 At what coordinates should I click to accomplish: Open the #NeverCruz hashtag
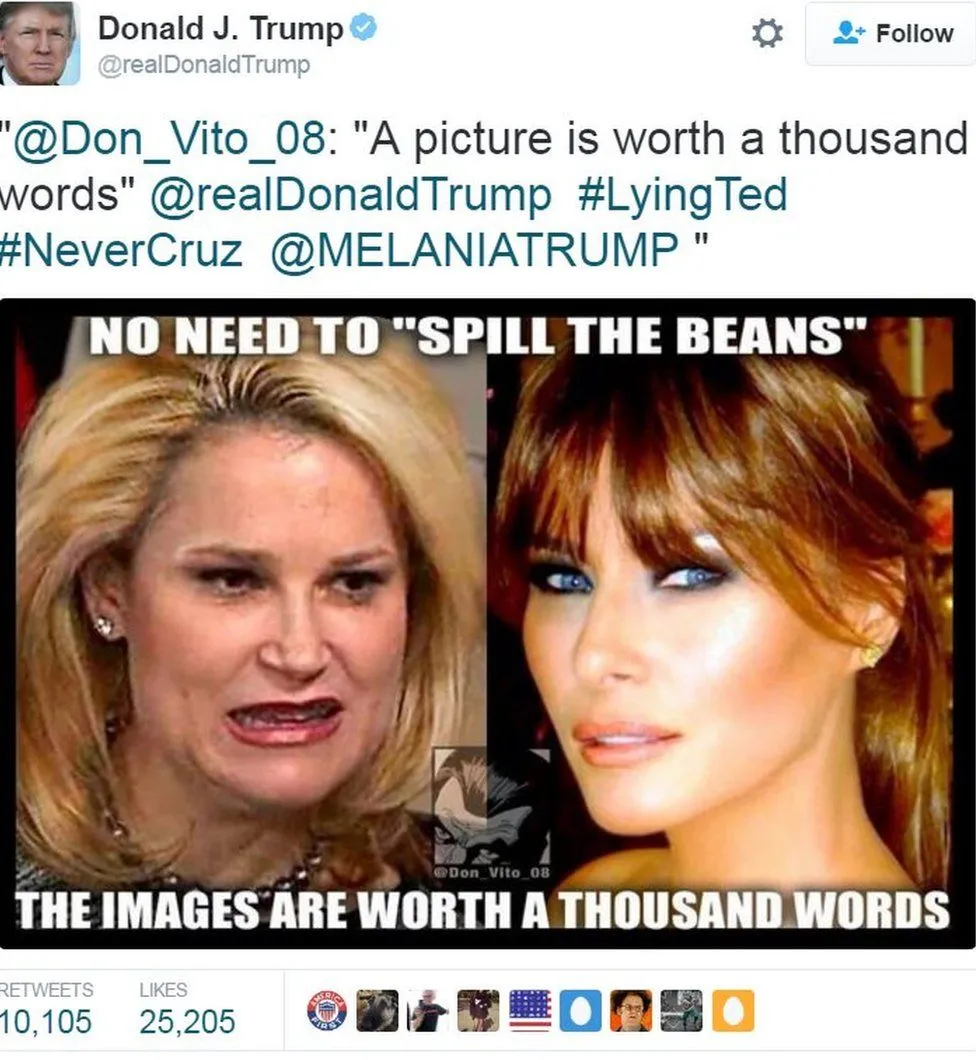[x=121, y=249]
